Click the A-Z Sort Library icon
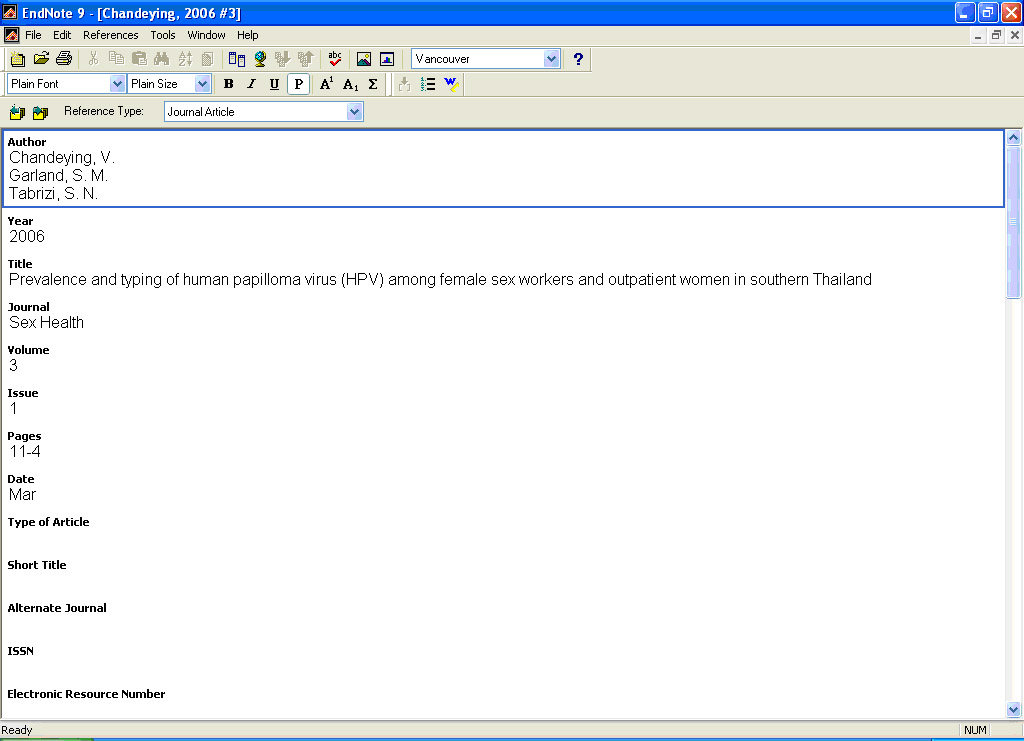1024x741 pixels. (x=185, y=59)
